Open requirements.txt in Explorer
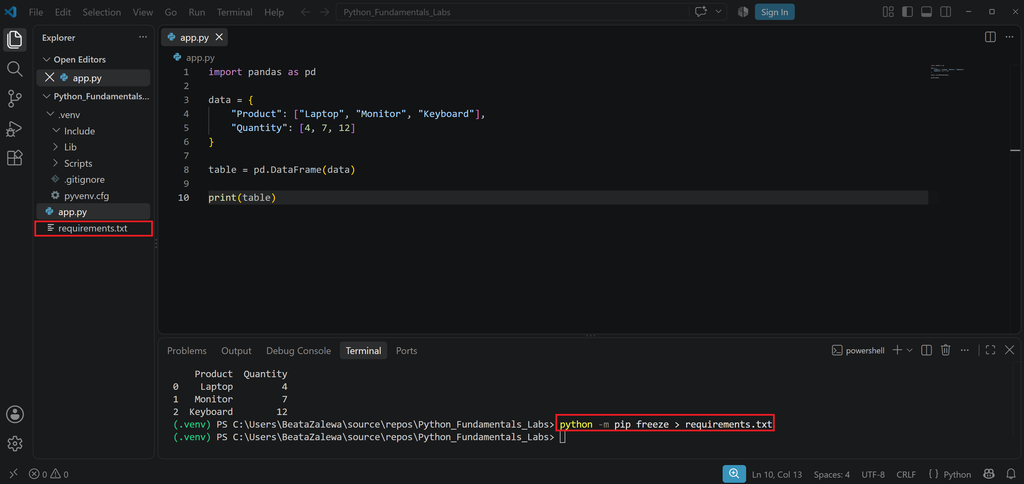1024x484 pixels. (x=93, y=228)
